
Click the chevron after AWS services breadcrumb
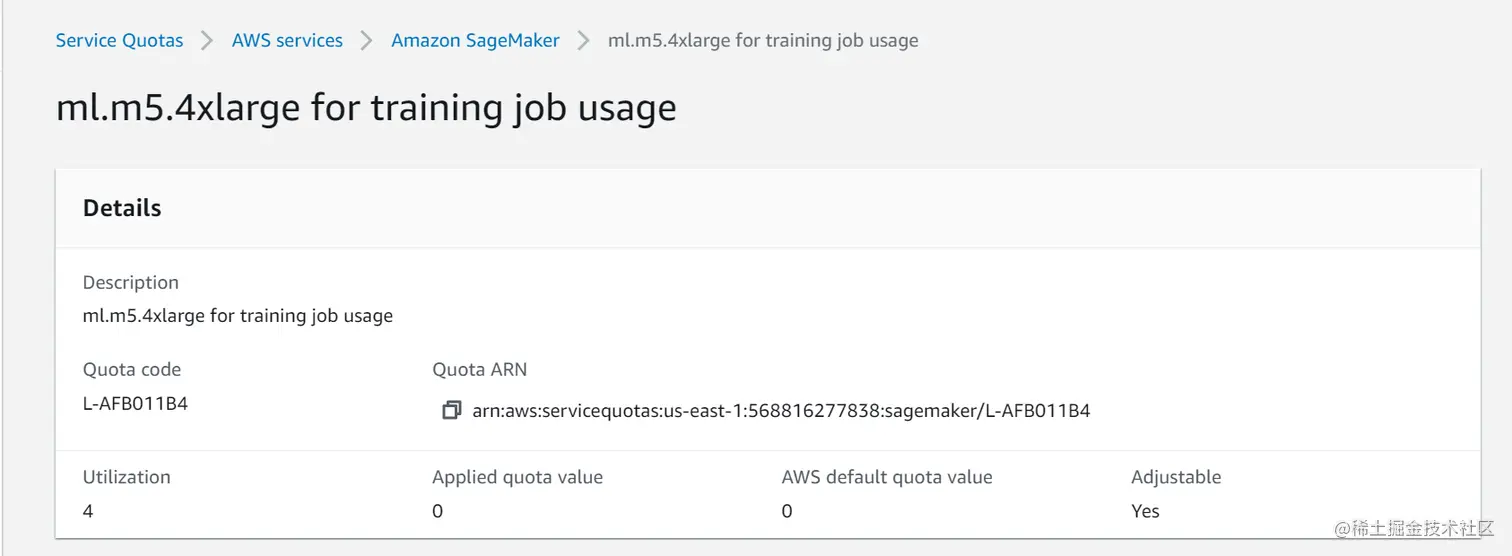[x=367, y=41]
